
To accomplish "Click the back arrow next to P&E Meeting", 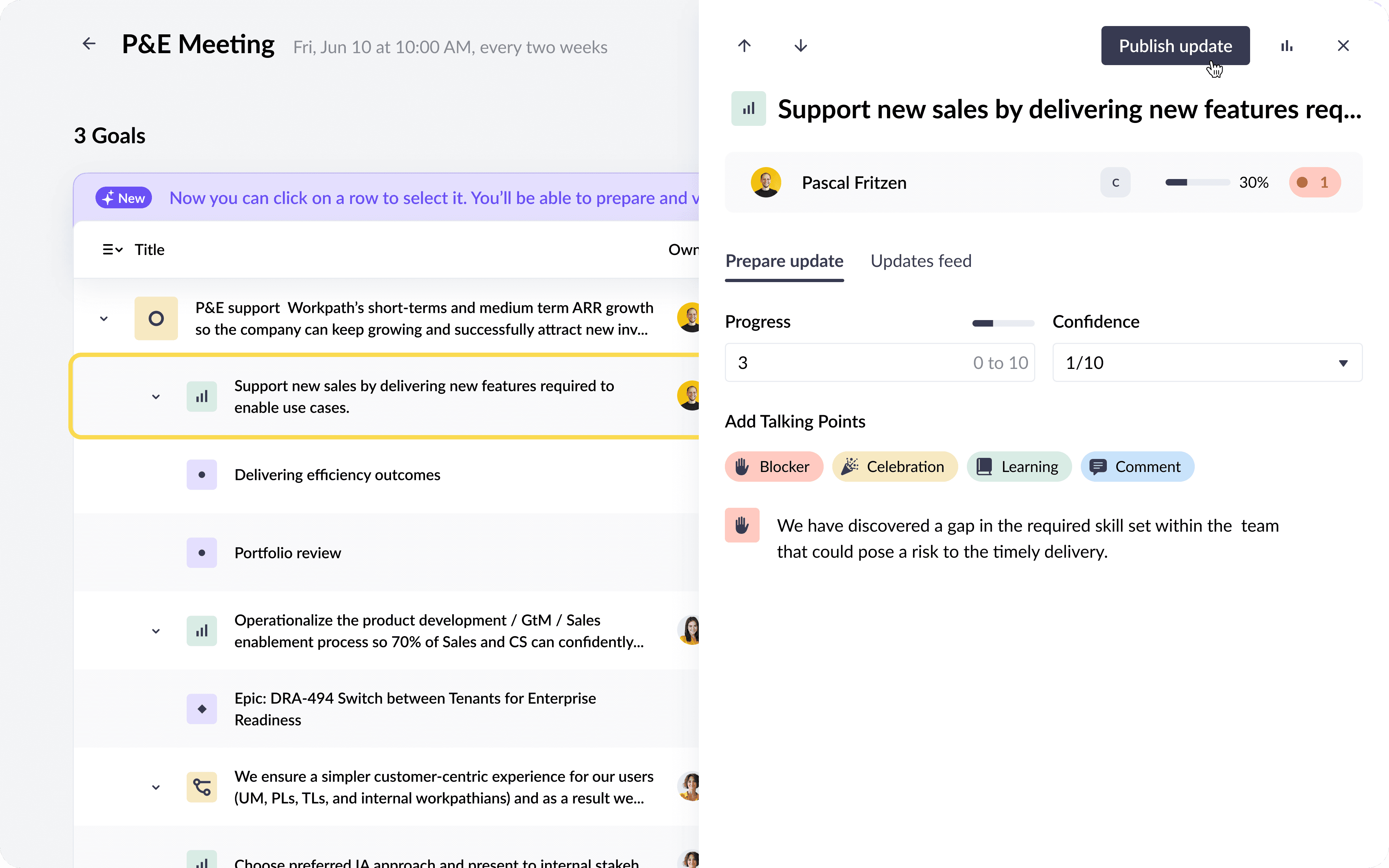I will point(89,44).
